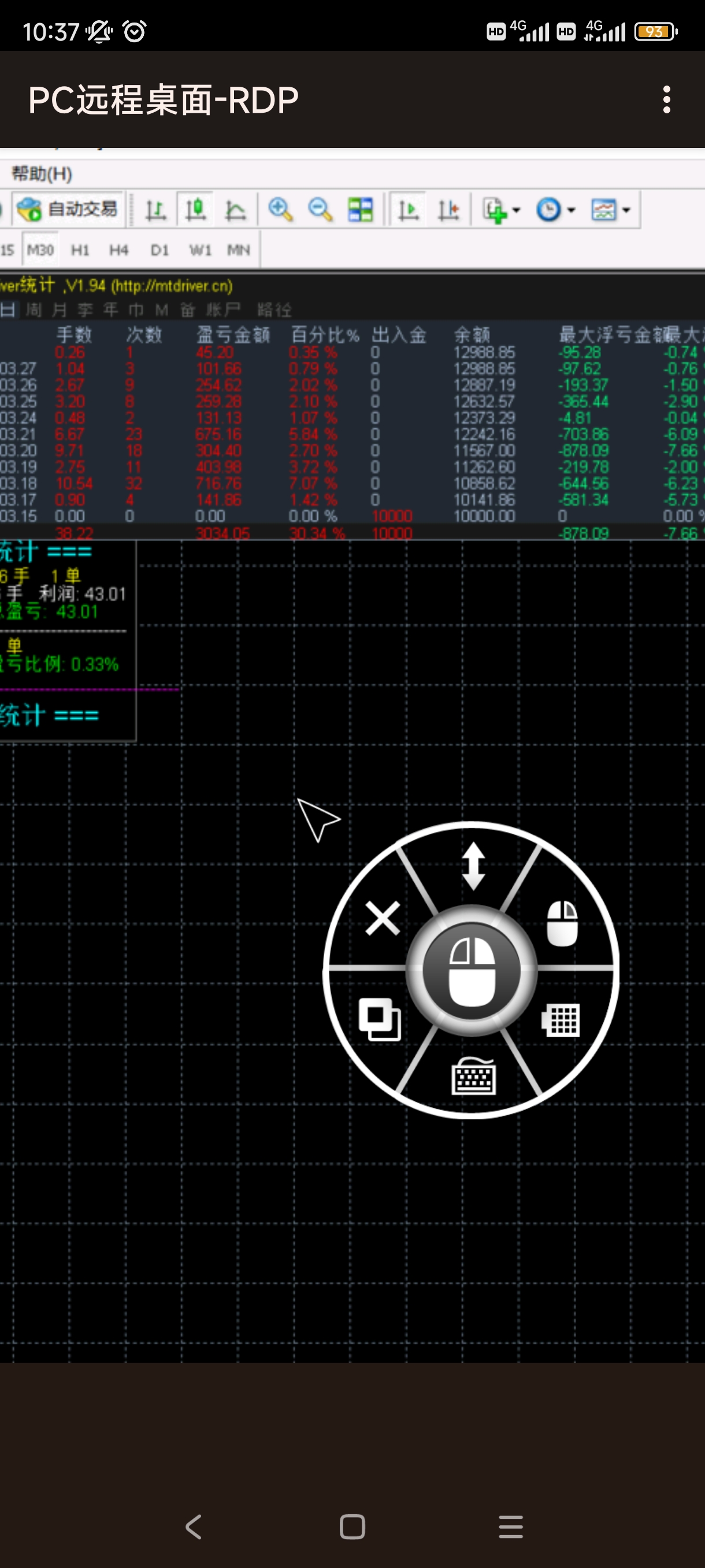Screen dimensions: 705x1568
Task: Tap the Android home navigation button
Action: tap(353, 1527)
